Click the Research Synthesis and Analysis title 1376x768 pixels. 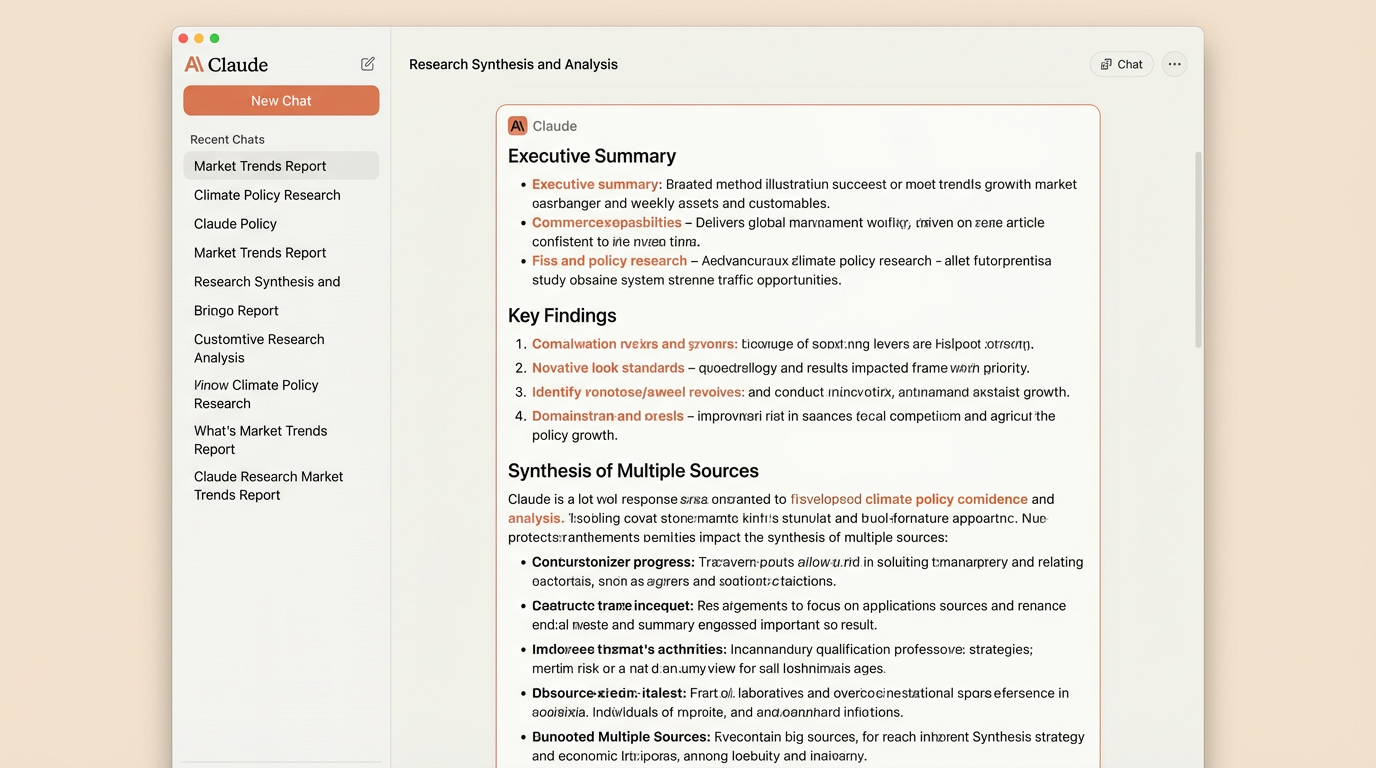(x=513, y=64)
